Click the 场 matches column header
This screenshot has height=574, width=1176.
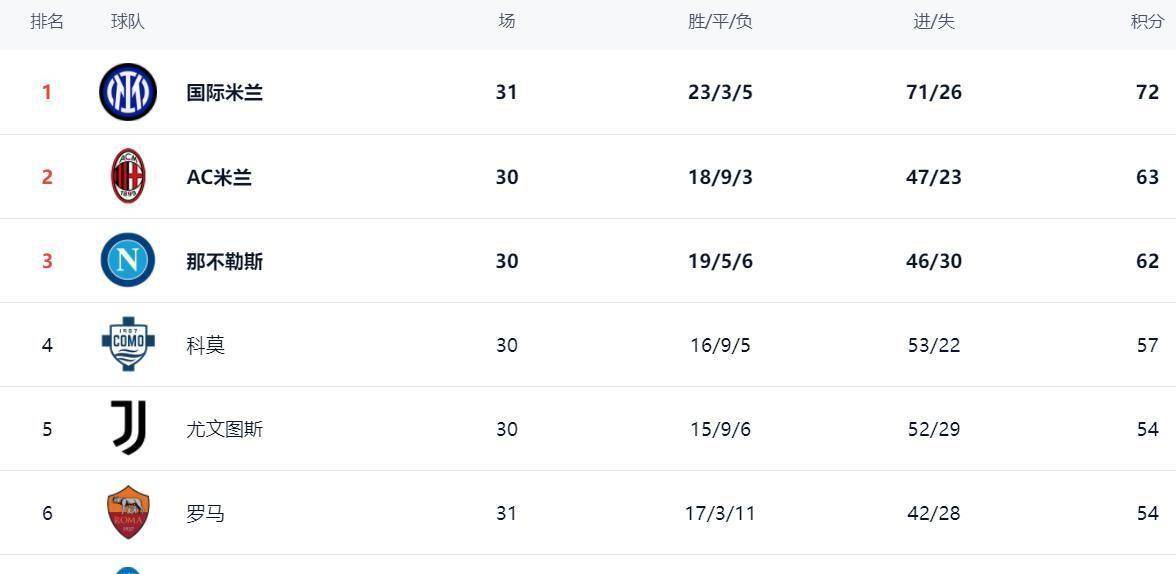click(x=507, y=21)
